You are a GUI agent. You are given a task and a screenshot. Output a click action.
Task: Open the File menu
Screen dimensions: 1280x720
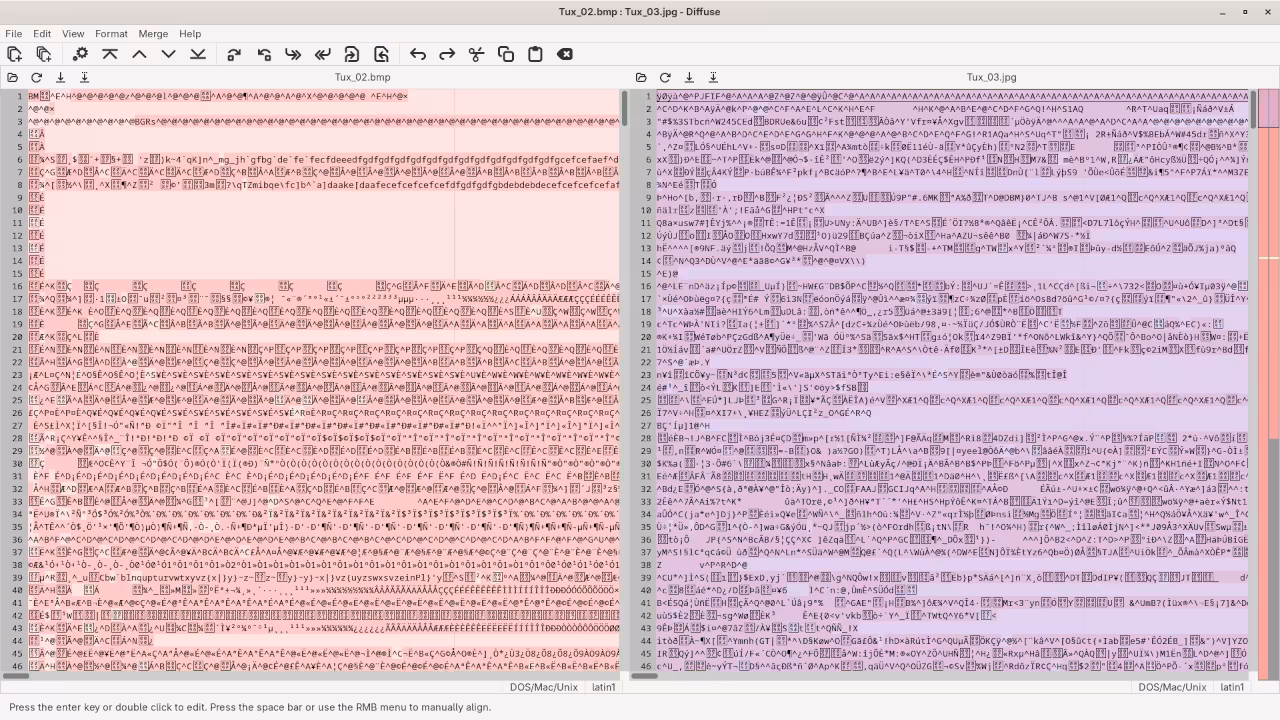[13, 33]
